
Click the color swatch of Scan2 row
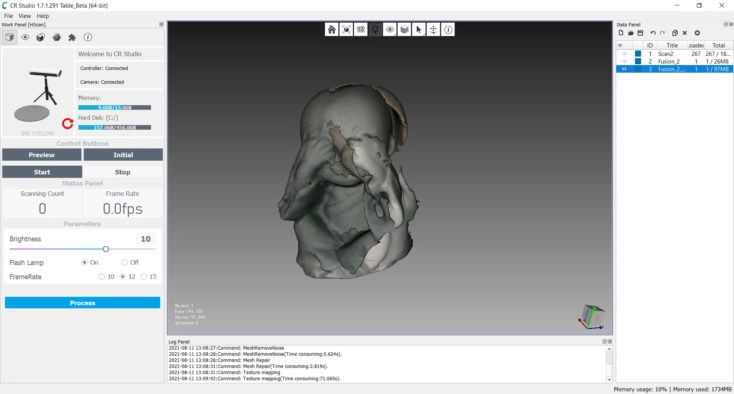[x=638, y=54]
